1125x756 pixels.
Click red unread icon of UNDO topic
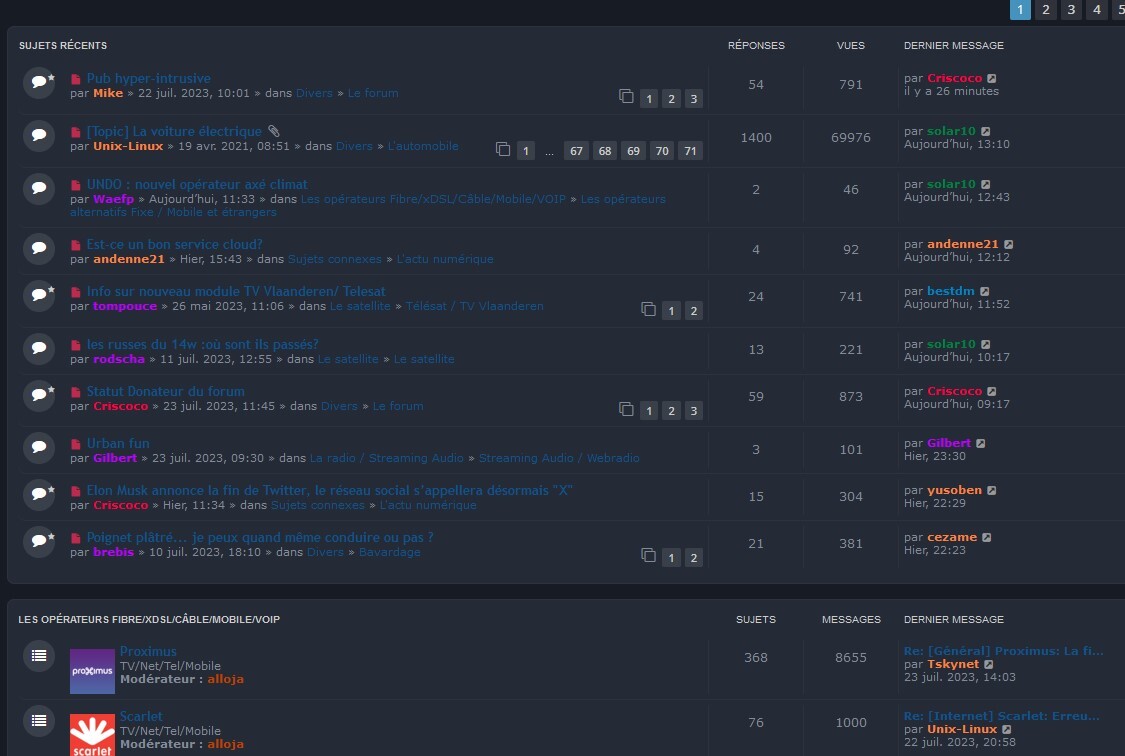[x=75, y=185]
